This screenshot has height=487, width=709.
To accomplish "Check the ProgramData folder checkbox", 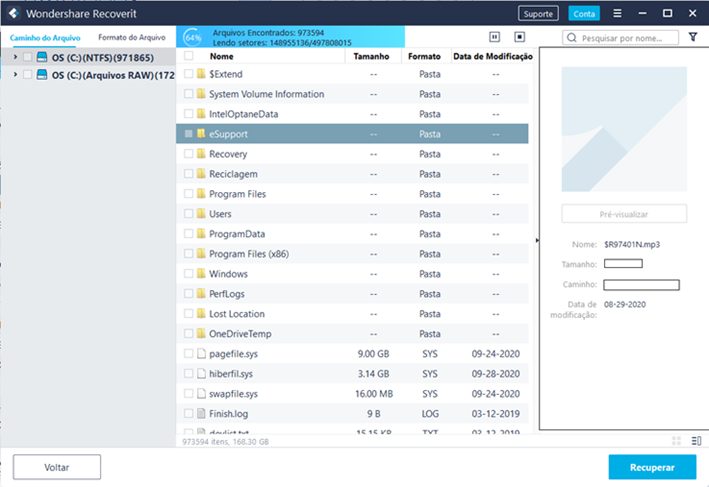I will click(x=189, y=233).
